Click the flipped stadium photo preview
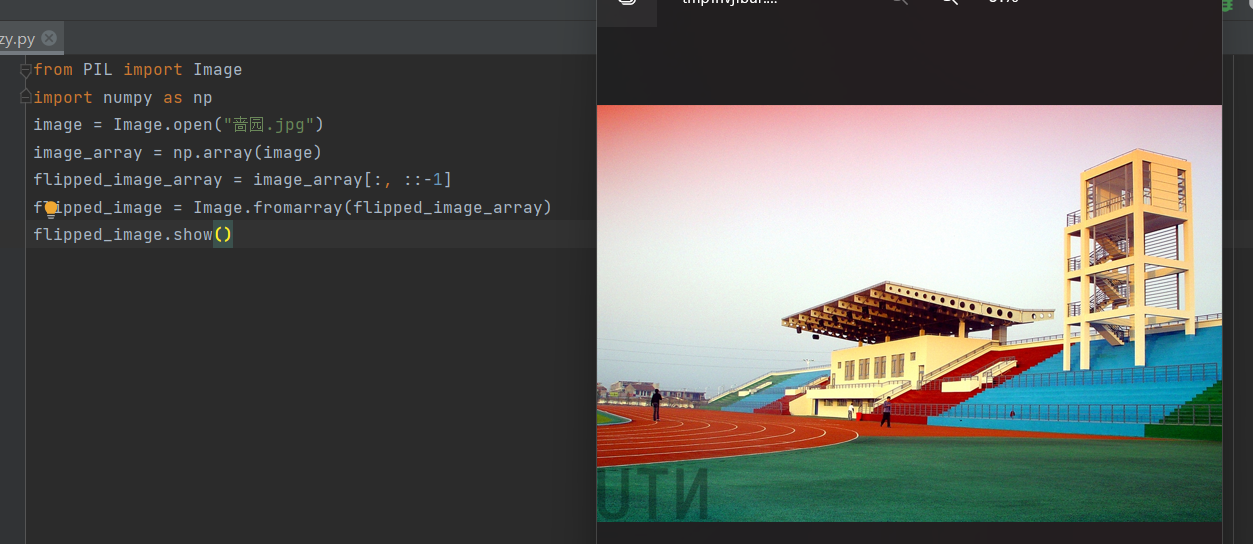The image size is (1253, 544). [x=909, y=313]
